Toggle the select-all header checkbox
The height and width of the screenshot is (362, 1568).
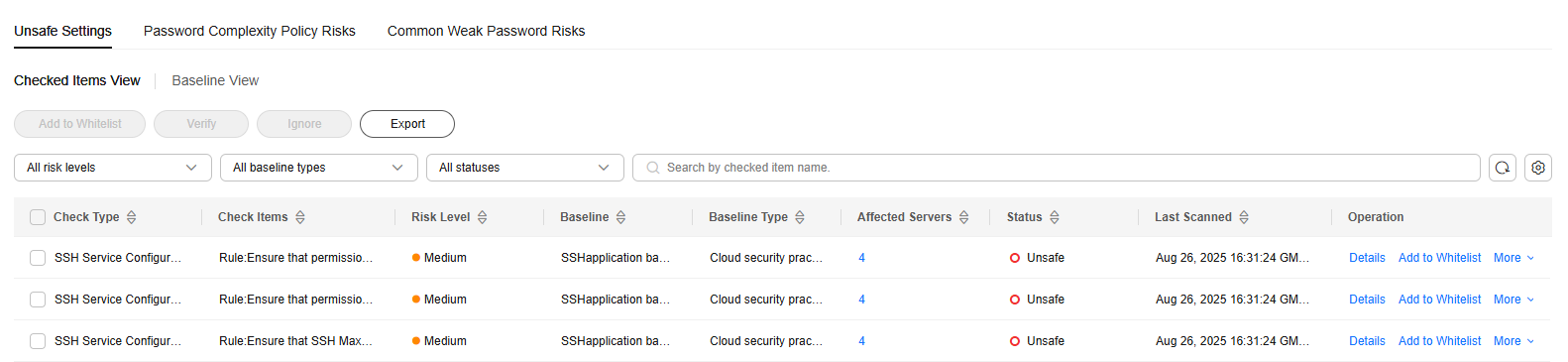coord(38,217)
